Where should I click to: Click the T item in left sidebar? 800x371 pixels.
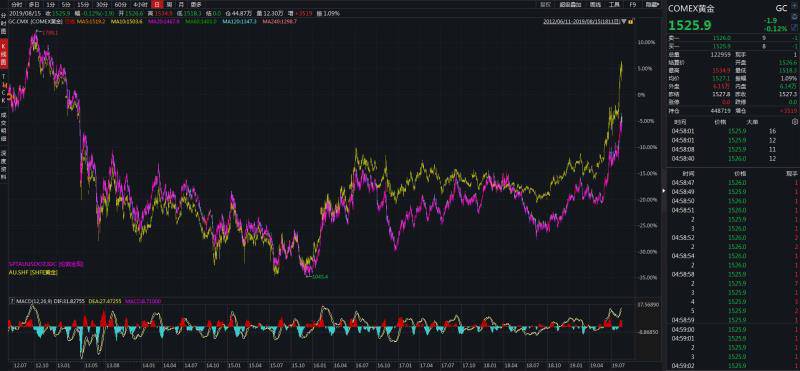click(4, 76)
